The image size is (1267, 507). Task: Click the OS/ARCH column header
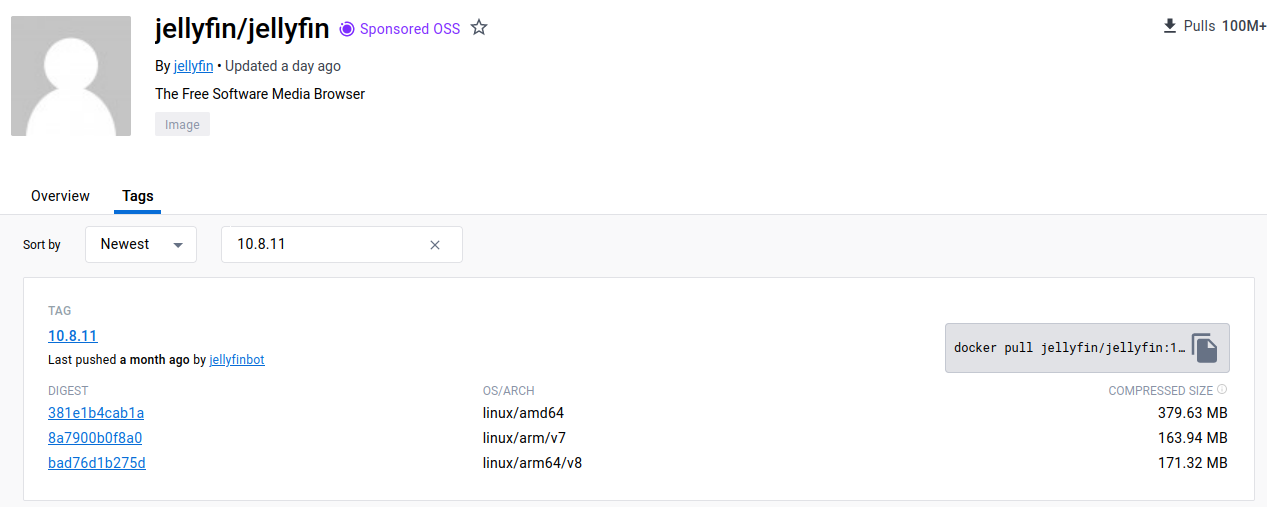pyautogui.click(x=509, y=390)
